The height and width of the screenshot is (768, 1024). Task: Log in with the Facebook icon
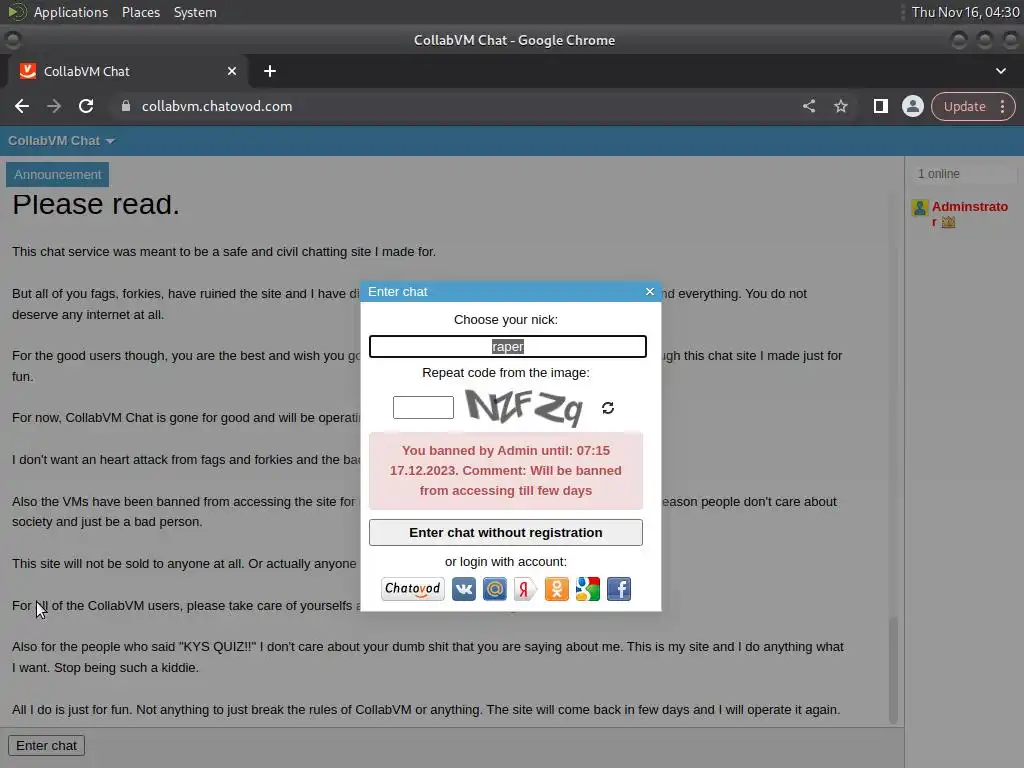618,589
